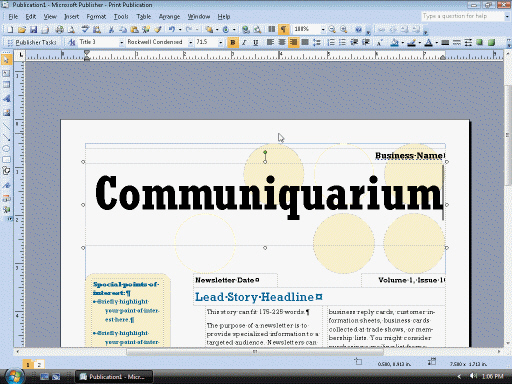The width and height of the screenshot is (512, 384).
Task: Click the Fill Color paint bucket
Action: pyautogui.click(x=395, y=42)
